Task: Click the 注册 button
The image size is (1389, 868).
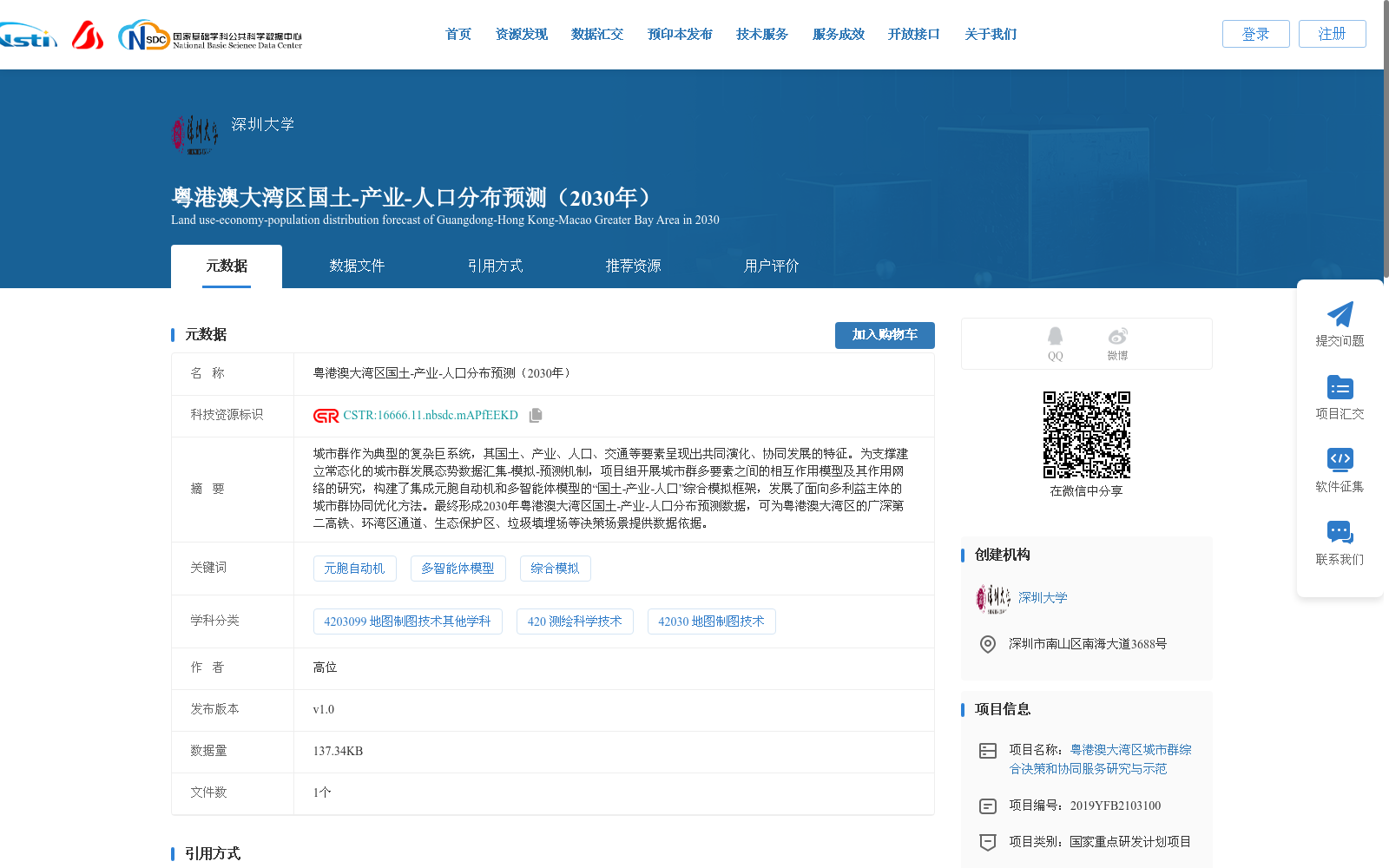Action: pyautogui.click(x=1332, y=34)
